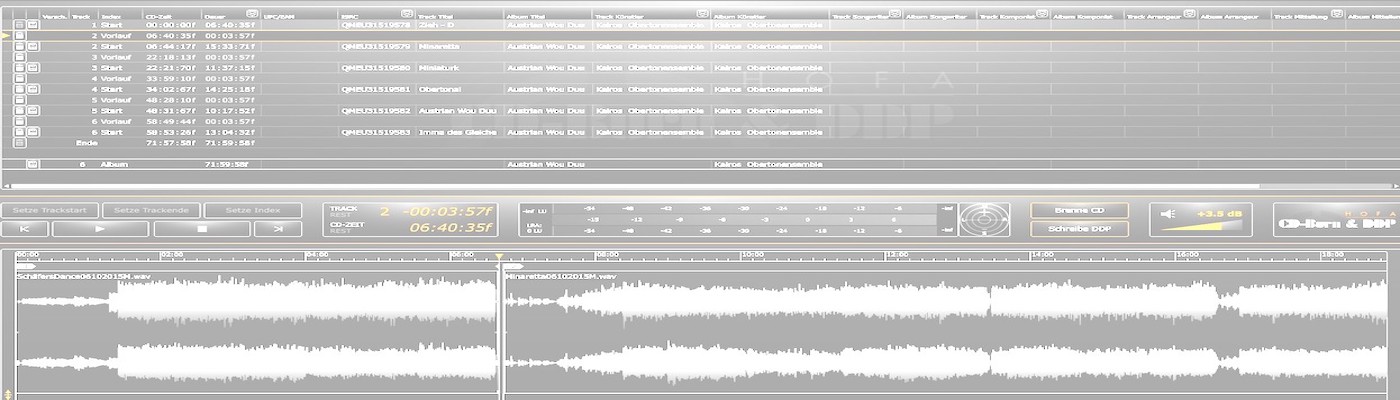This screenshot has width=1400, height=400.
Task: Click the Setze Trackstart button
Action: coord(51,210)
